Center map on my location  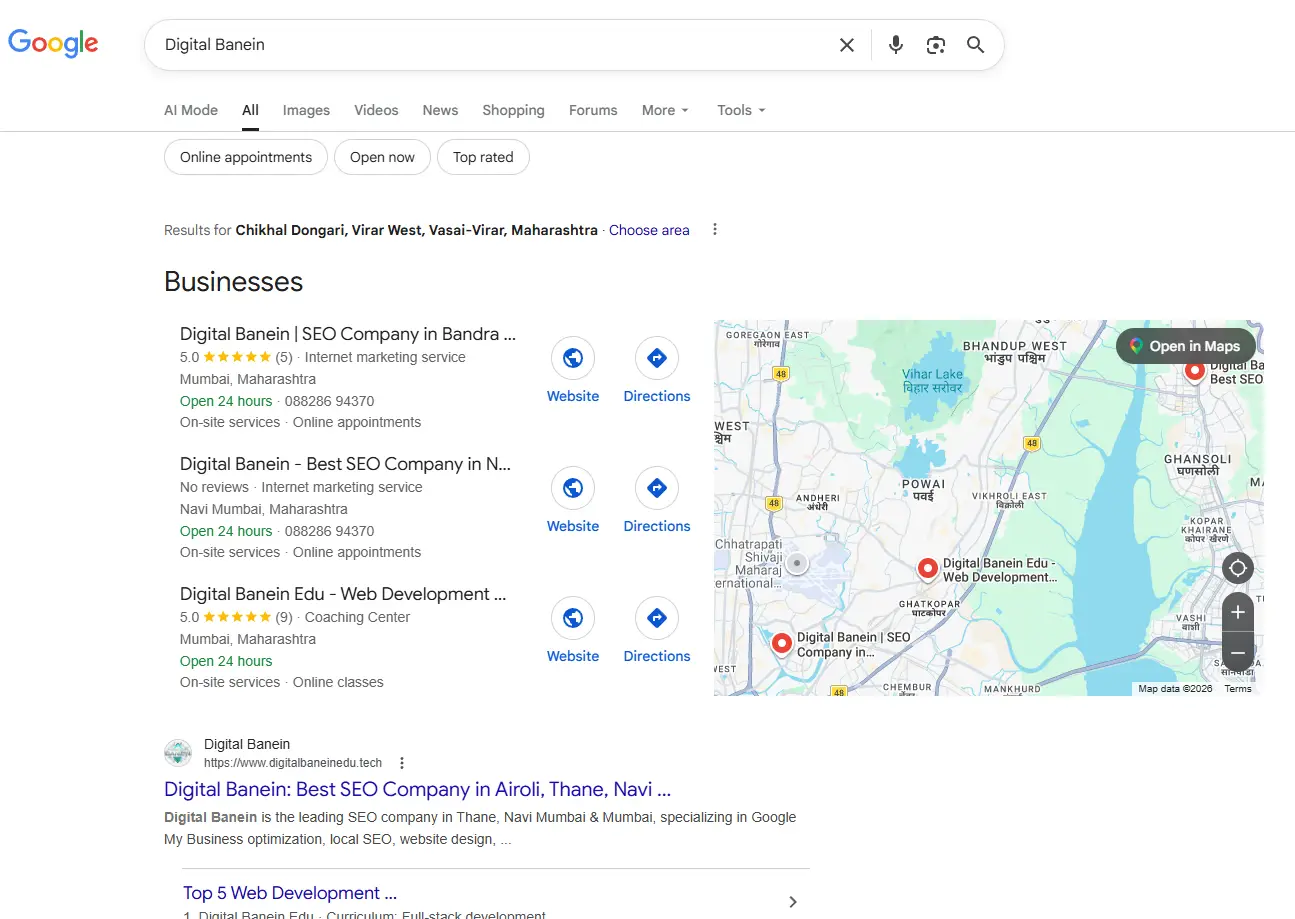click(1238, 568)
